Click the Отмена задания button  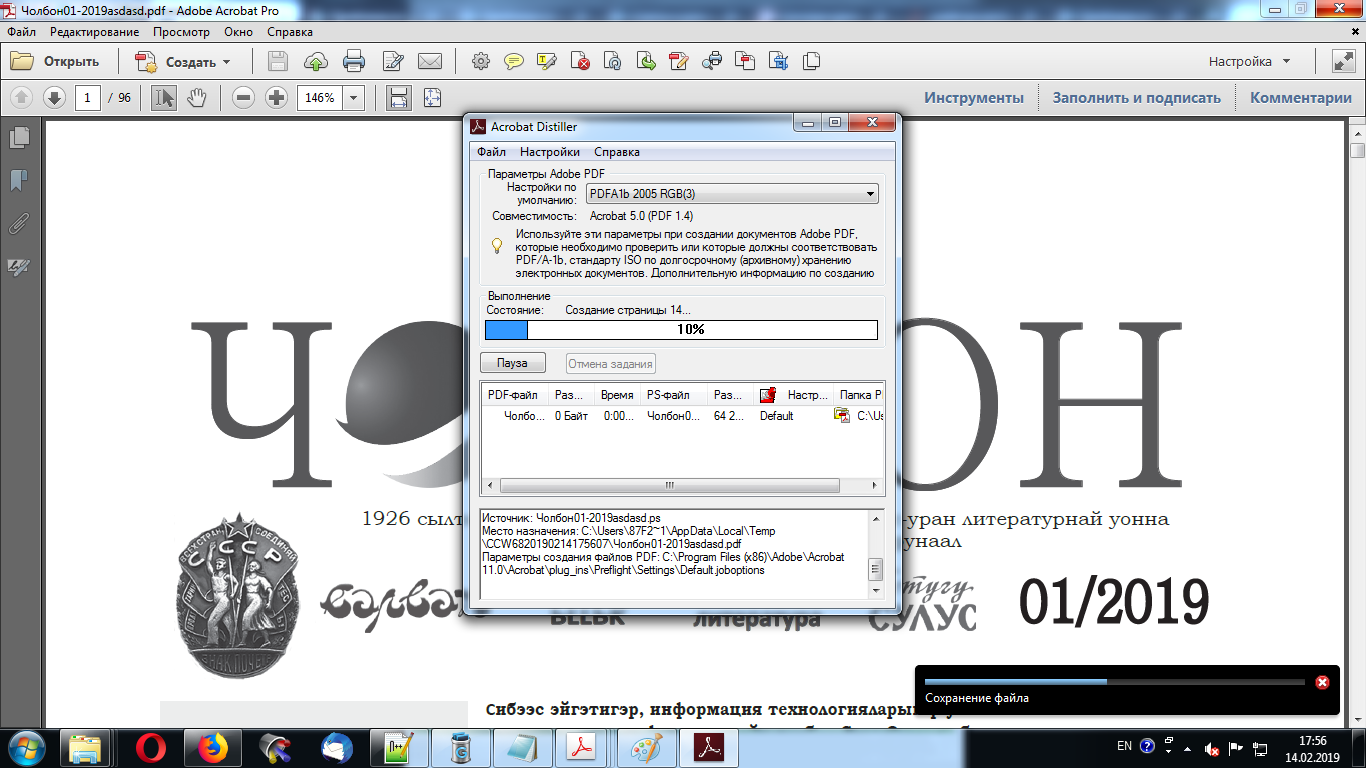point(611,363)
